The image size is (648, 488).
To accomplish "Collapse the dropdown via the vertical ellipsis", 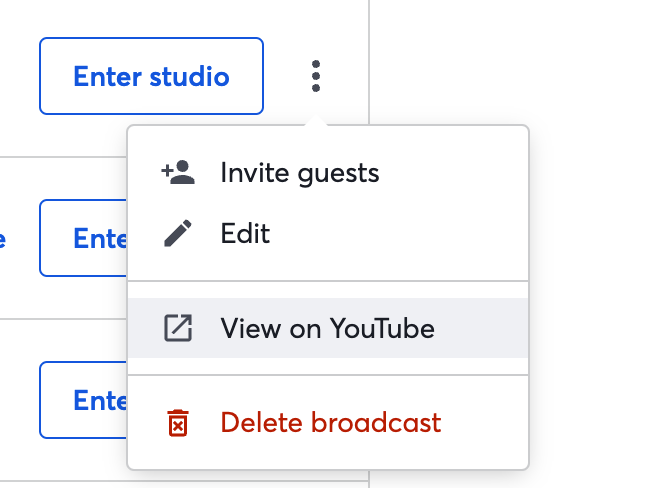I will 316,76.
